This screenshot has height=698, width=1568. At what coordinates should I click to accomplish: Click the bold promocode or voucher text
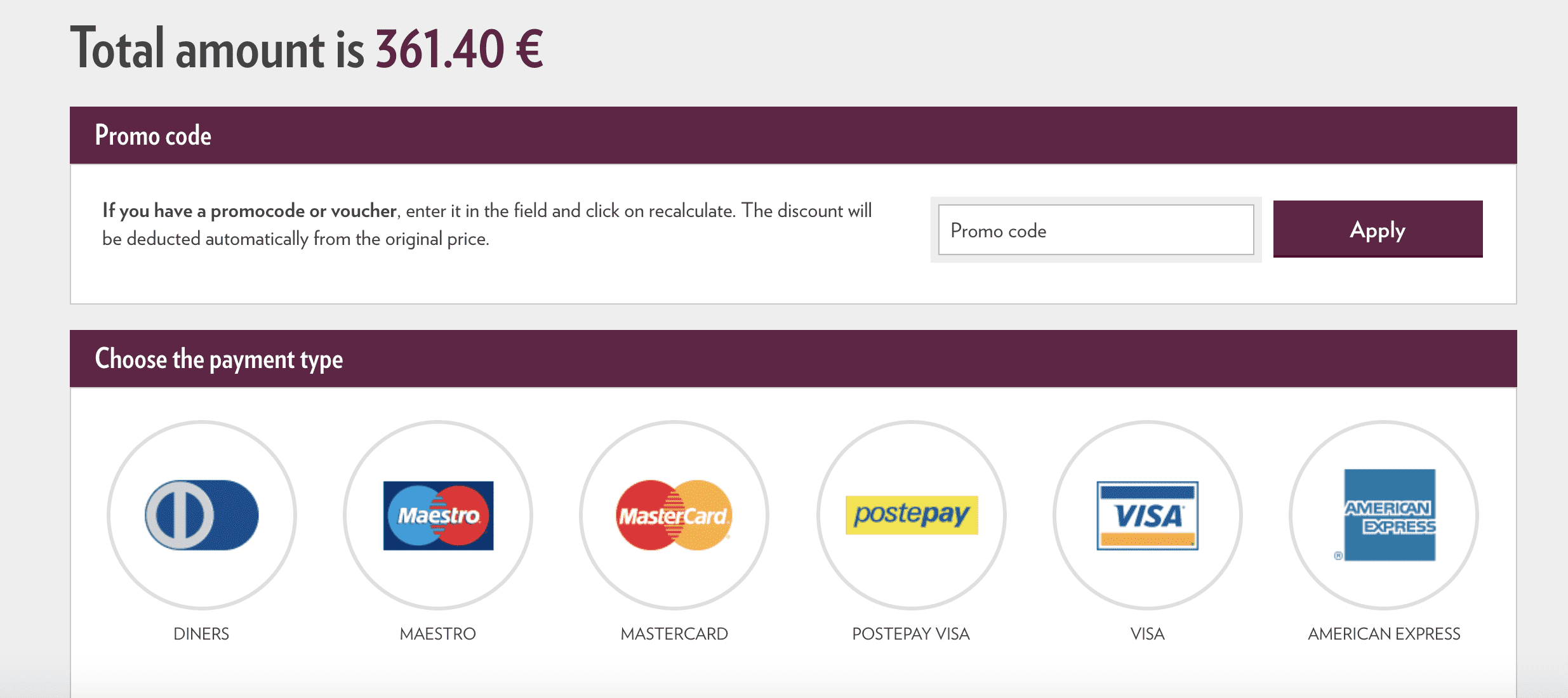click(249, 211)
